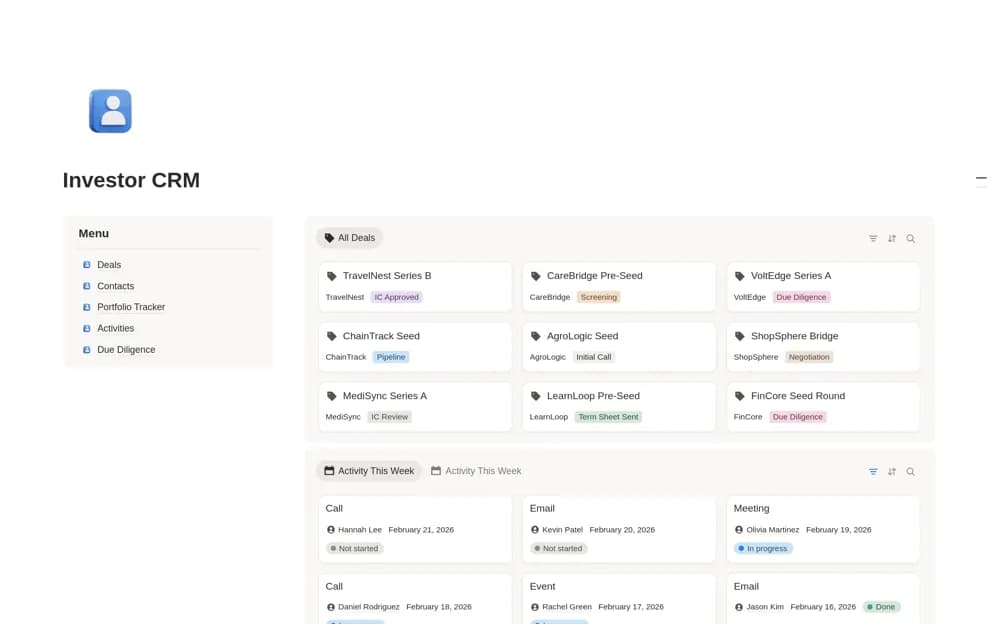Click the In progress status on Meeting
The height and width of the screenshot is (624, 1000).
tap(763, 549)
